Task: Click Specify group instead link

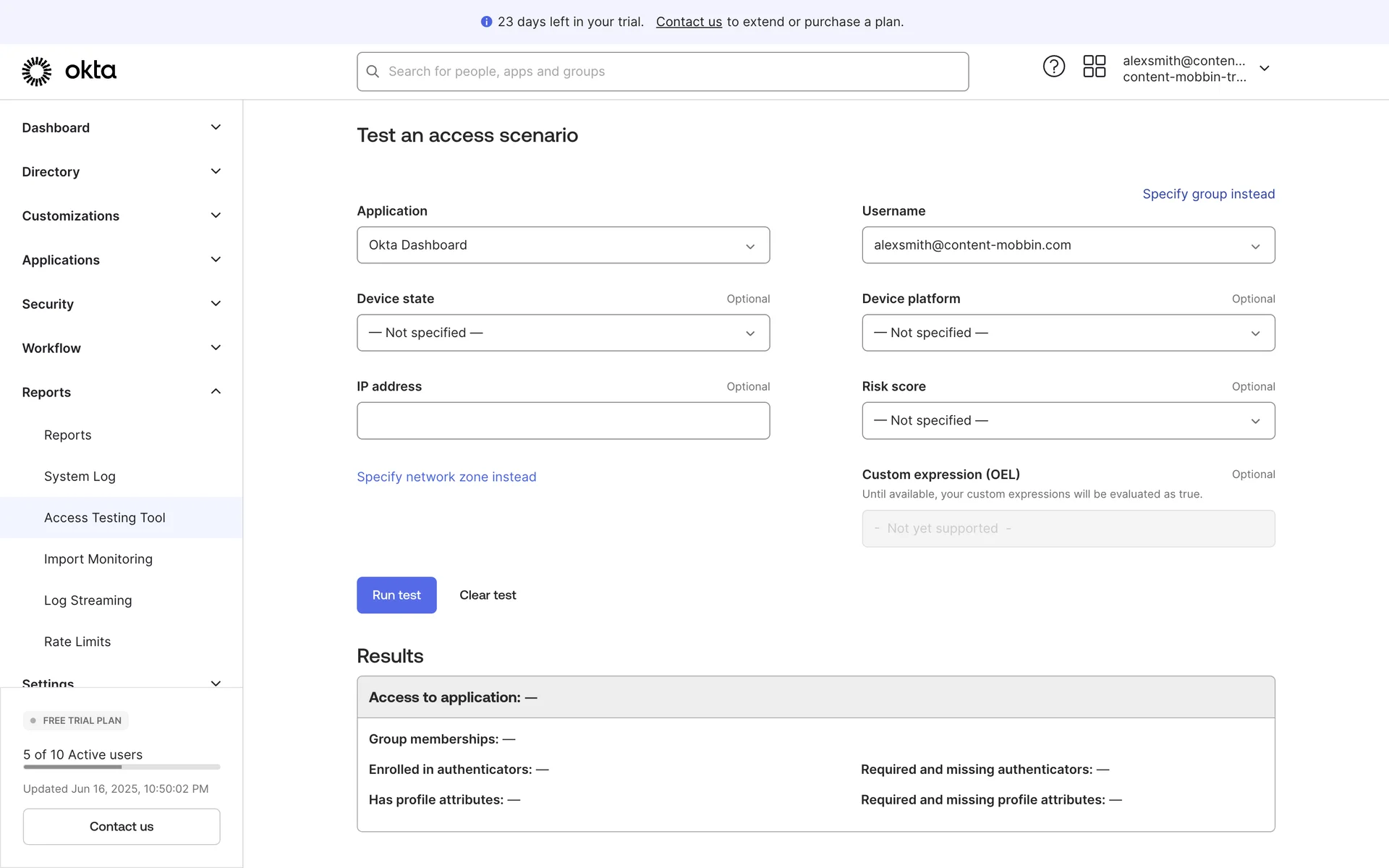Action: [1208, 194]
